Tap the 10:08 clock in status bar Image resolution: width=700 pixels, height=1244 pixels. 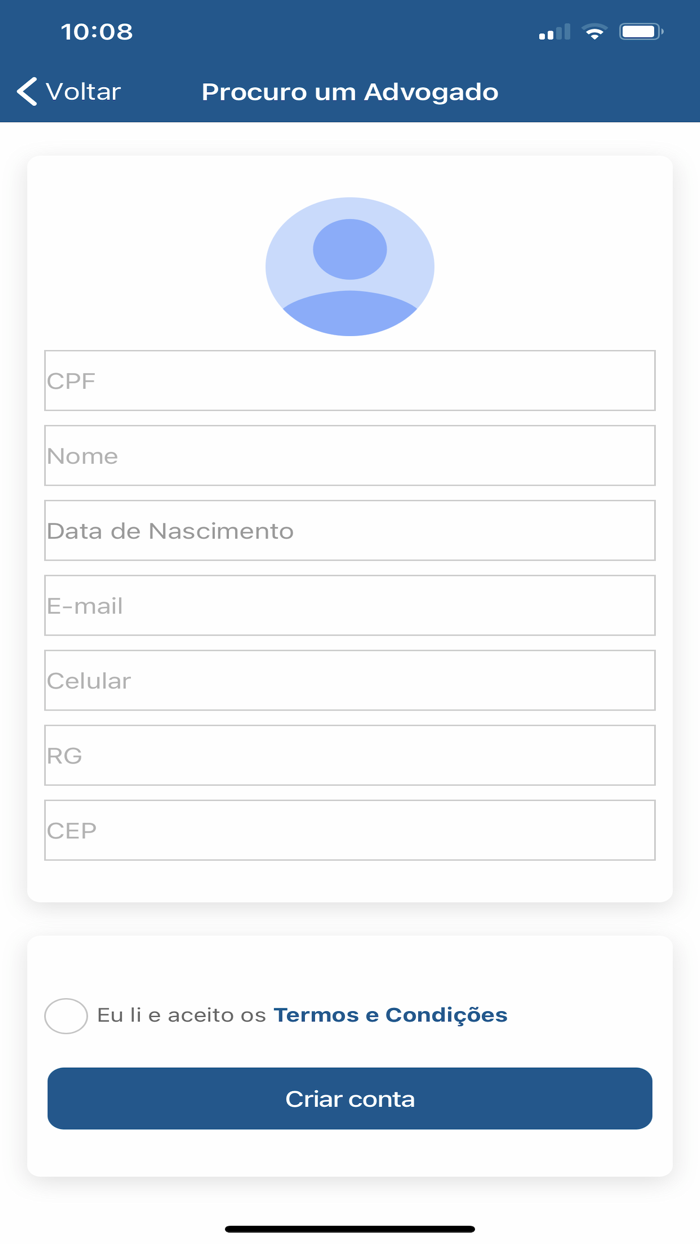pos(97,32)
